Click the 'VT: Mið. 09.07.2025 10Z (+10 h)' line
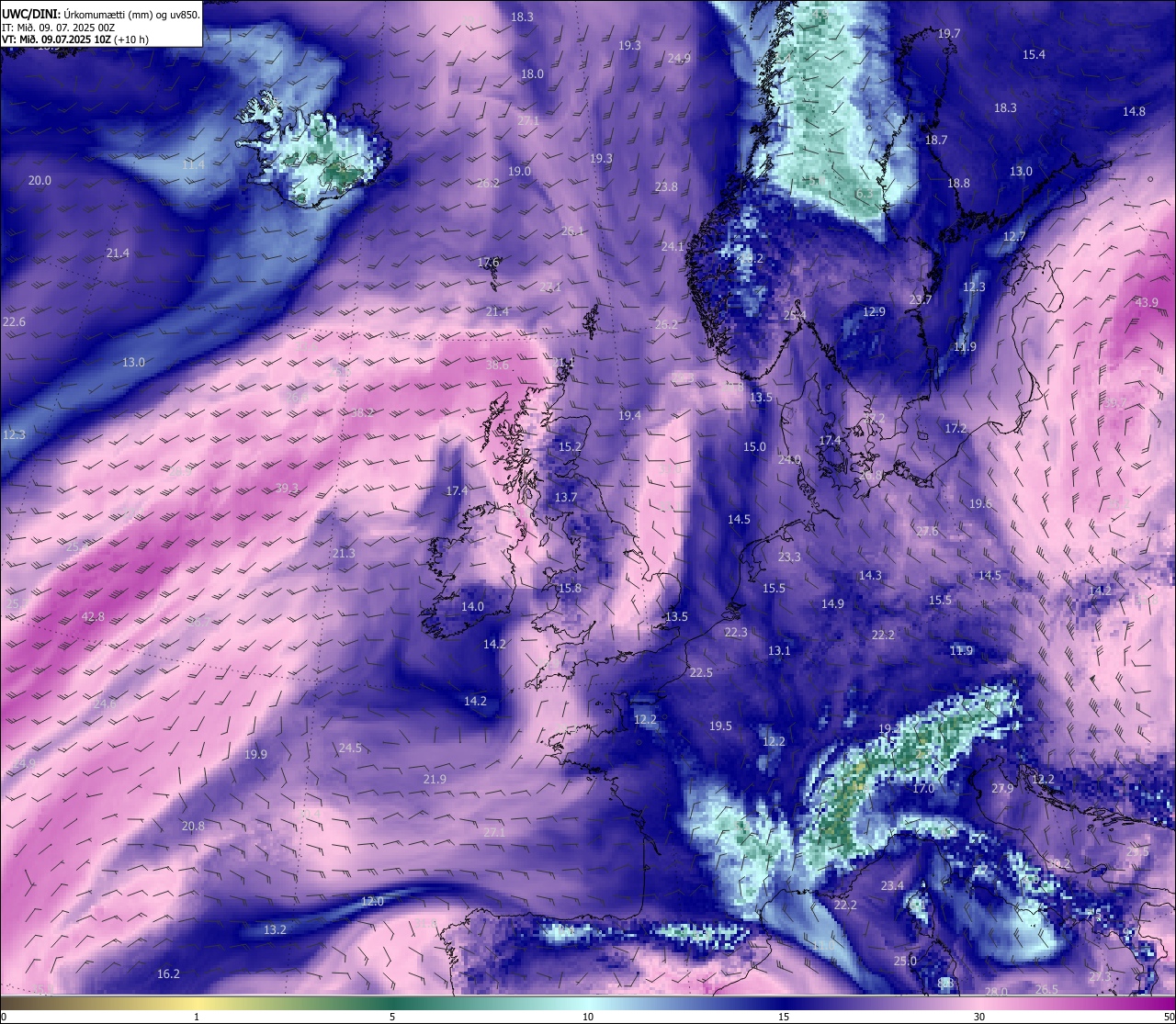 coord(75,39)
